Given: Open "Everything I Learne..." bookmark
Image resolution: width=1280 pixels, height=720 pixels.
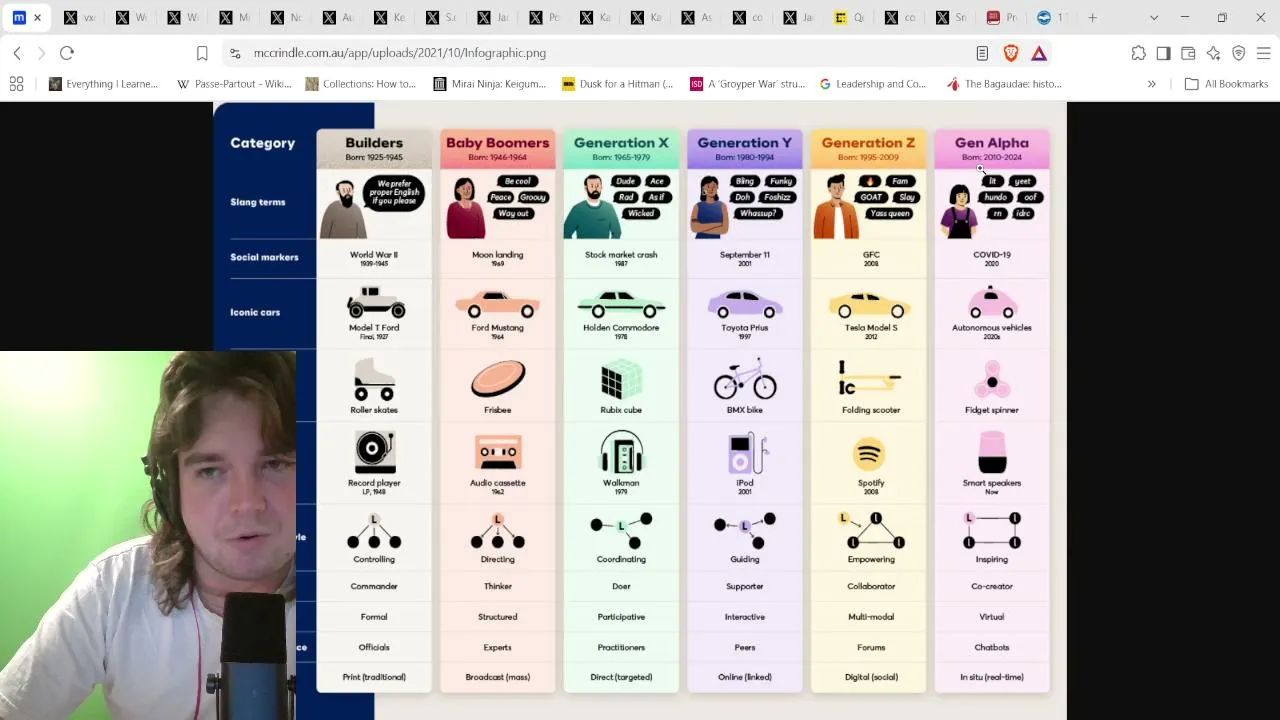Looking at the screenshot, I should coord(103,84).
